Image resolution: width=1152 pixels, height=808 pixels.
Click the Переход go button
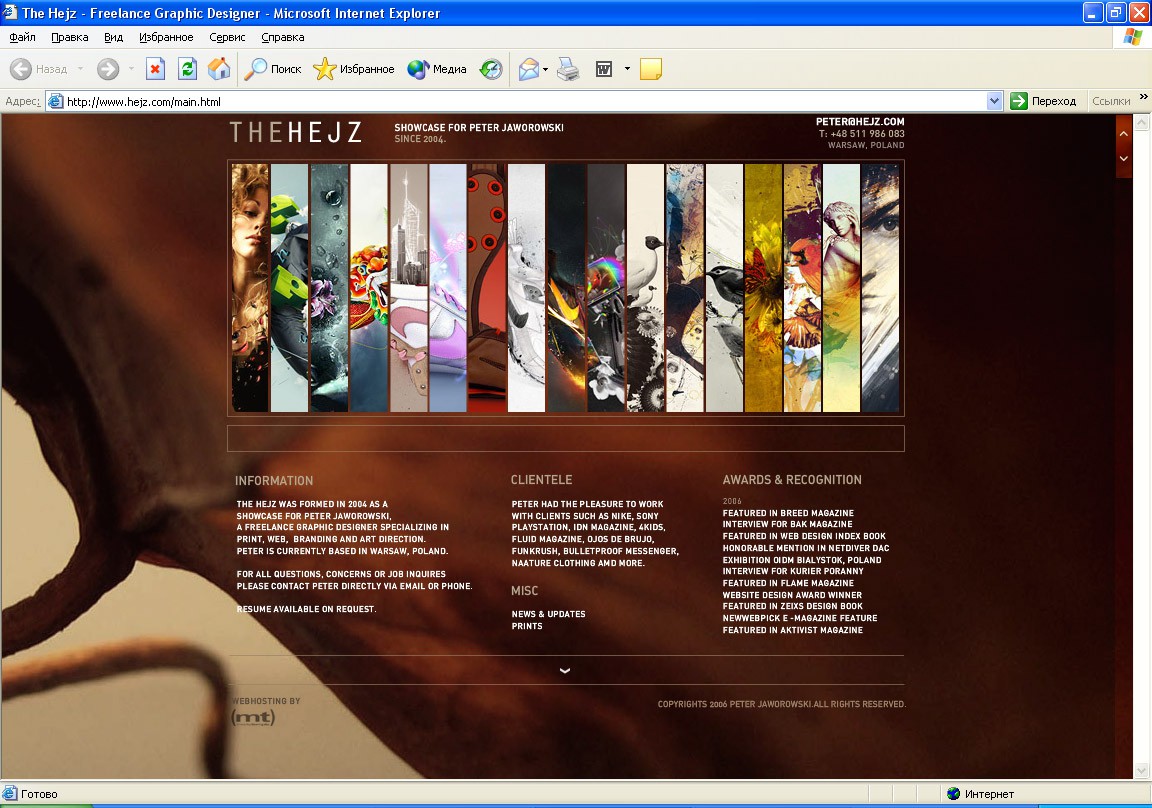coord(1044,101)
